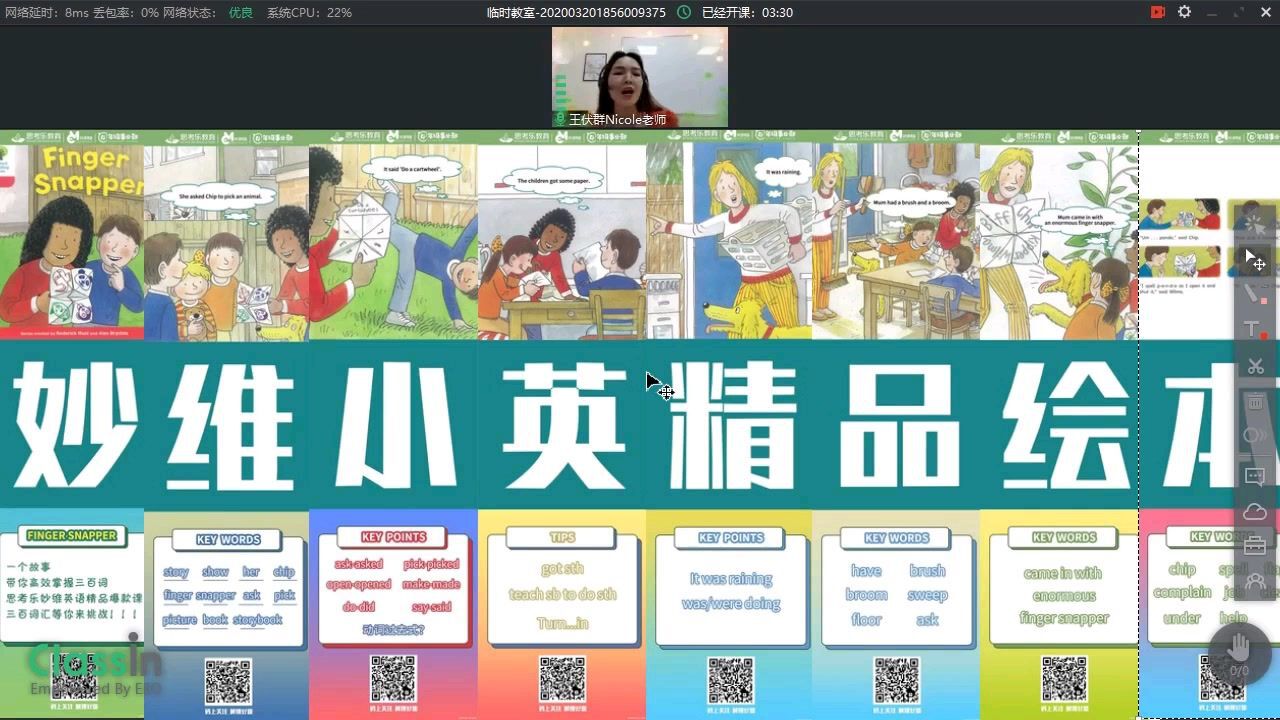1280x720 pixels.
Task: Click the blue KEY POINTS 'It was raining' heading
Action: tap(731, 538)
